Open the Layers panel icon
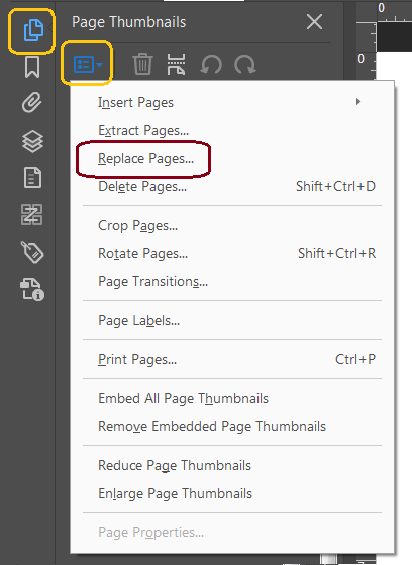Screen dimensions: 412x565 pos(32,141)
